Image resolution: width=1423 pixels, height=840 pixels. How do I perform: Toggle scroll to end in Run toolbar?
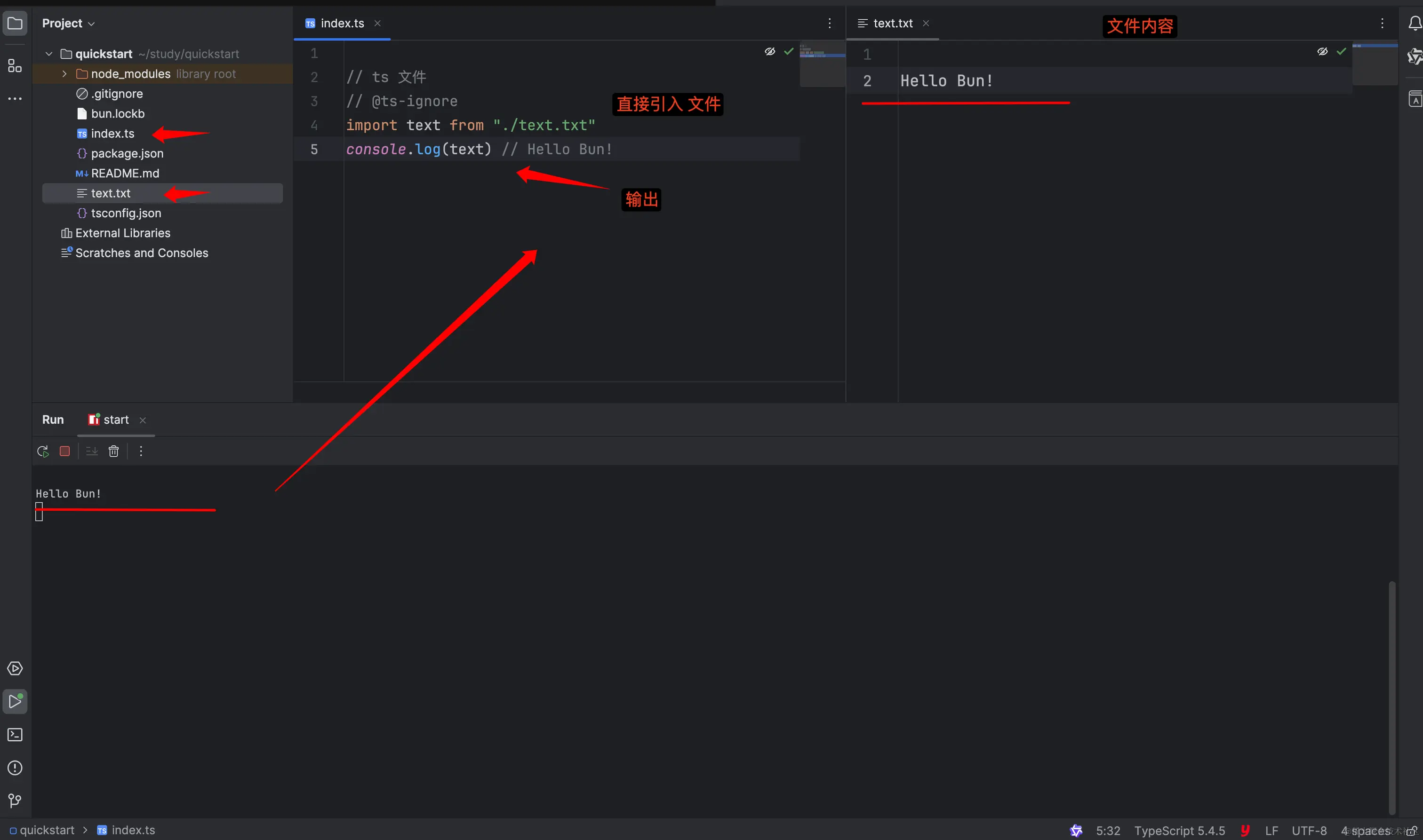point(92,451)
